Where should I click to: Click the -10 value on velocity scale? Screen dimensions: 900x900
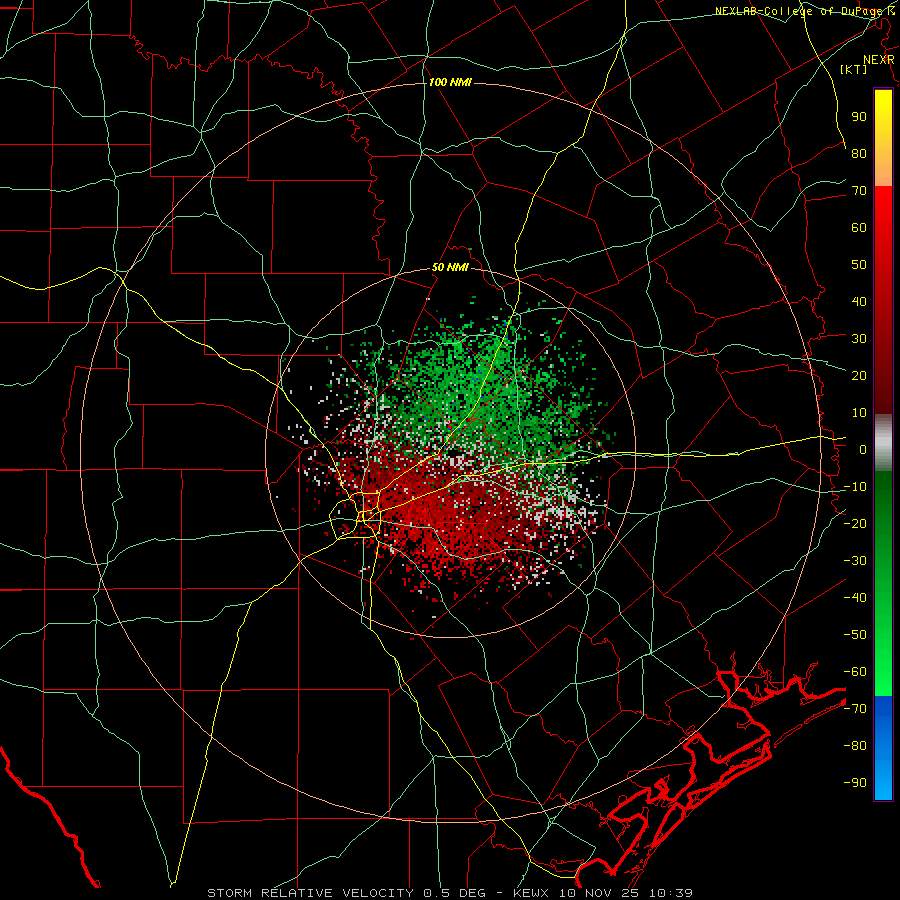click(855, 487)
